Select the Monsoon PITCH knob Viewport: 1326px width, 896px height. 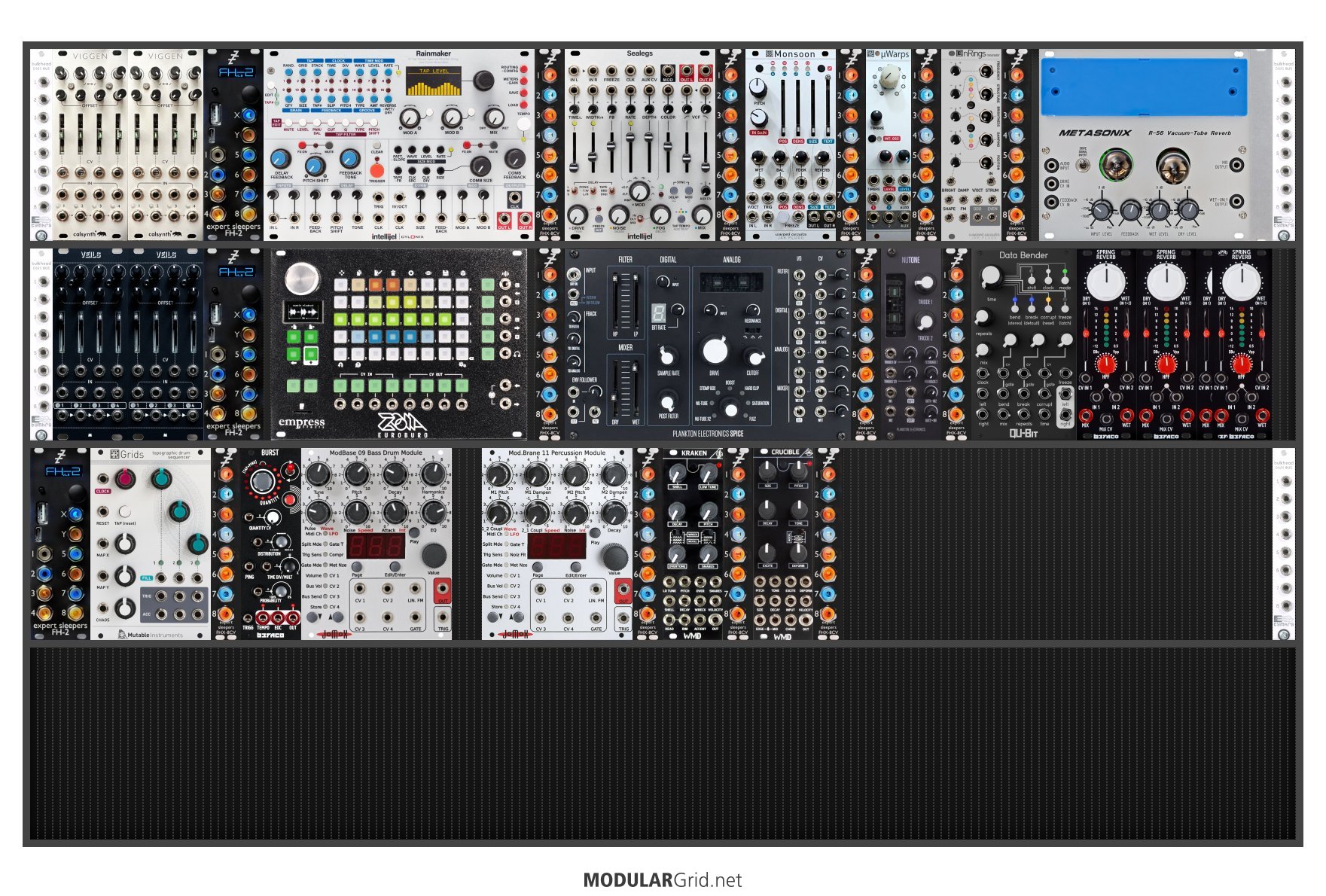pos(758,87)
